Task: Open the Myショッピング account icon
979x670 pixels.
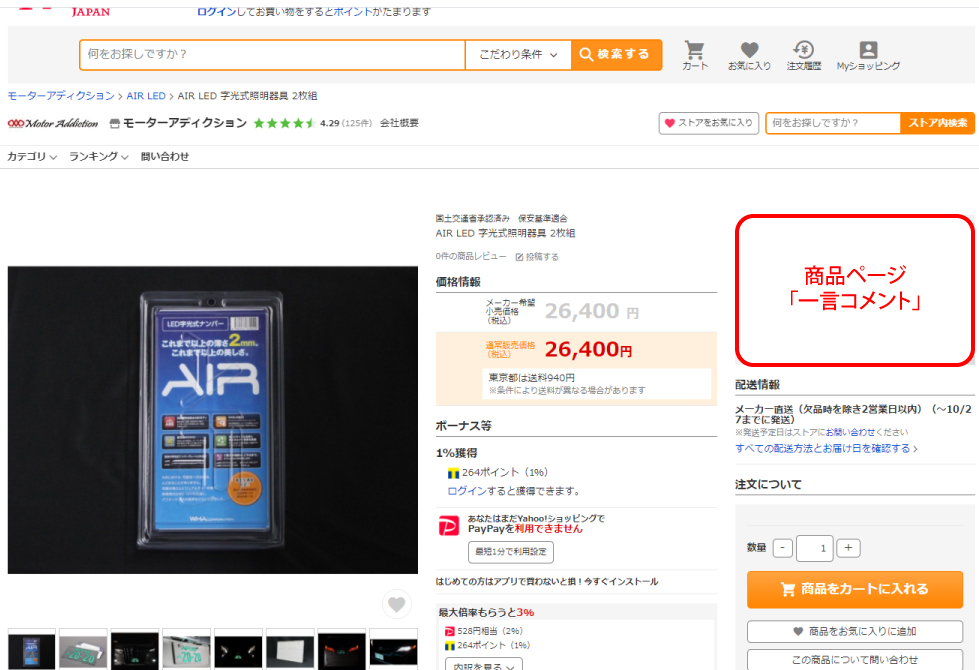Action: point(868,55)
